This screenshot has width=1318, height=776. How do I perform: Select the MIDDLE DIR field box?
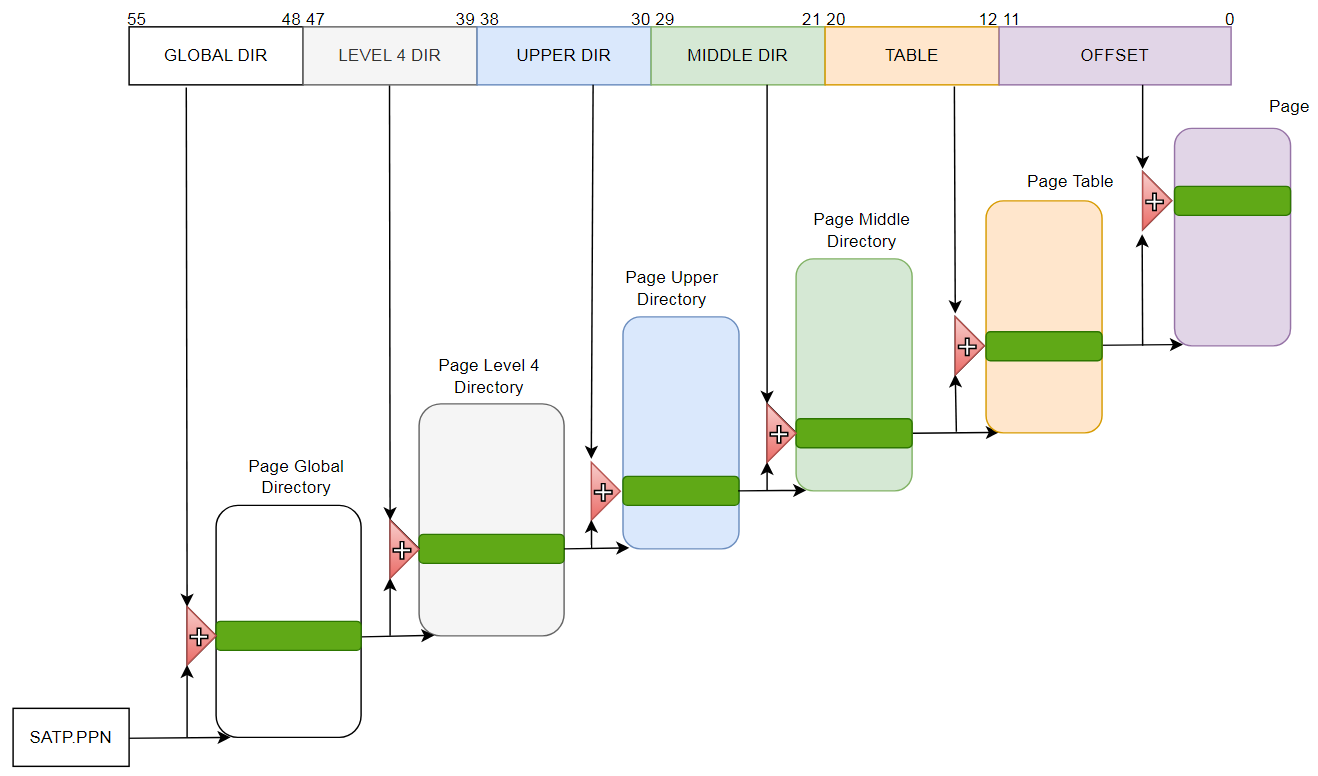tap(738, 56)
